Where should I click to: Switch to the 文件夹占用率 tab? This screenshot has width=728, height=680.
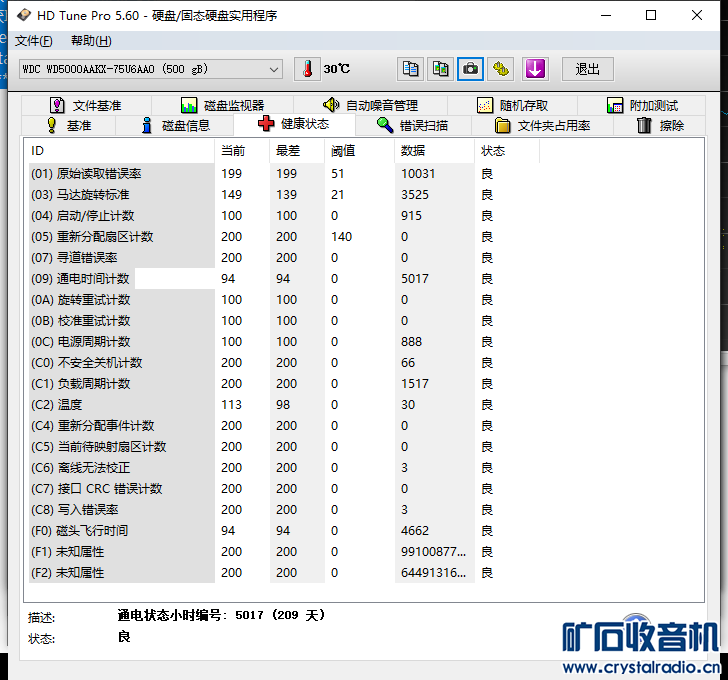(542, 125)
